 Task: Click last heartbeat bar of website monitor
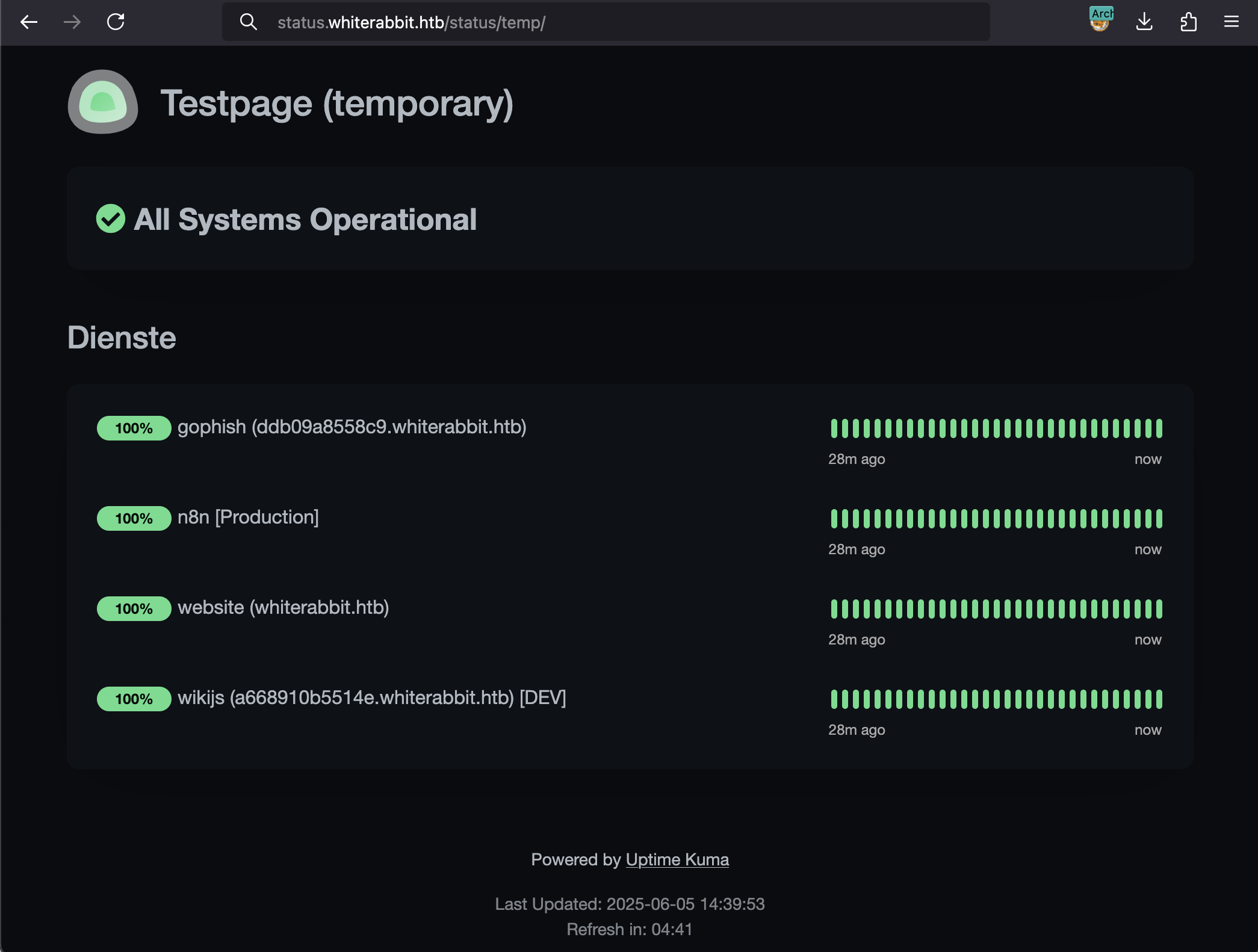pyautogui.click(x=1159, y=609)
